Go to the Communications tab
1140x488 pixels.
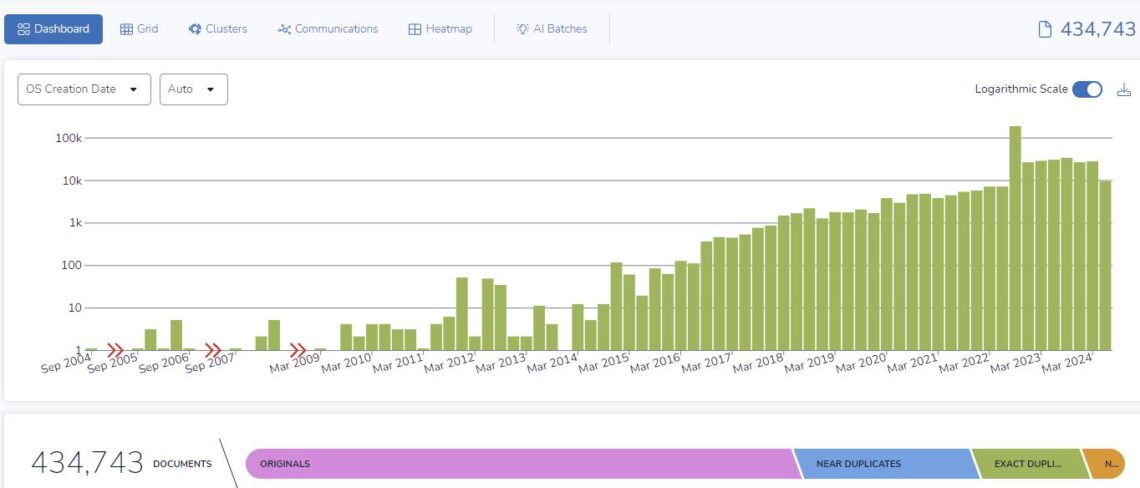point(328,29)
